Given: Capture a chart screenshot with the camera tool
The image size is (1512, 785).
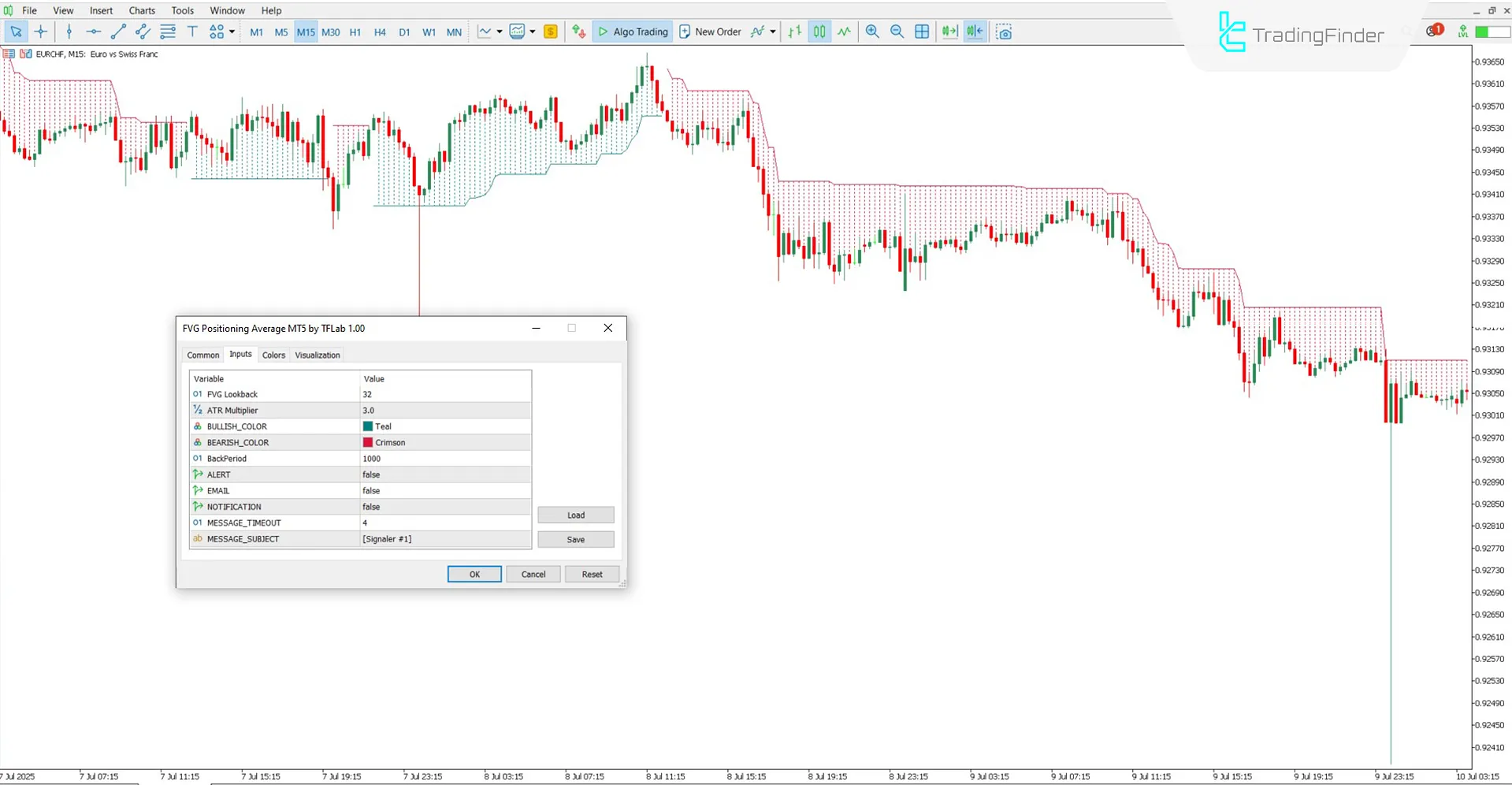Looking at the screenshot, I should tap(1004, 32).
